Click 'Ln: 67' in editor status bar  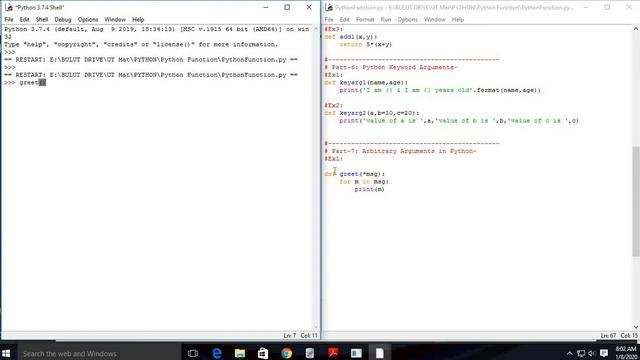608,336
